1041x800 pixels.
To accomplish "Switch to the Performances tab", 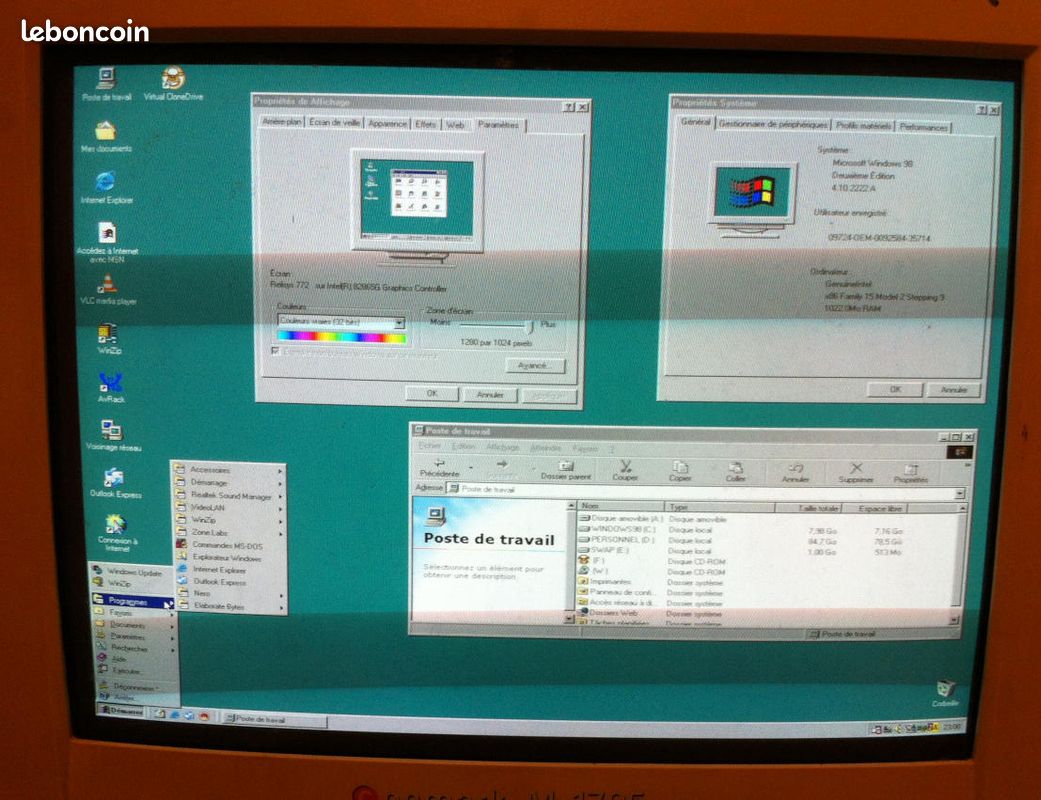I will click(x=923, y=127).
